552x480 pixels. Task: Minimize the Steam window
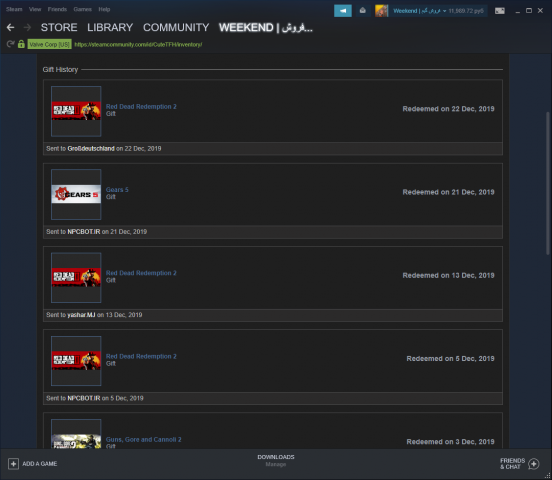pyautogui.click(x=518, y=11)
